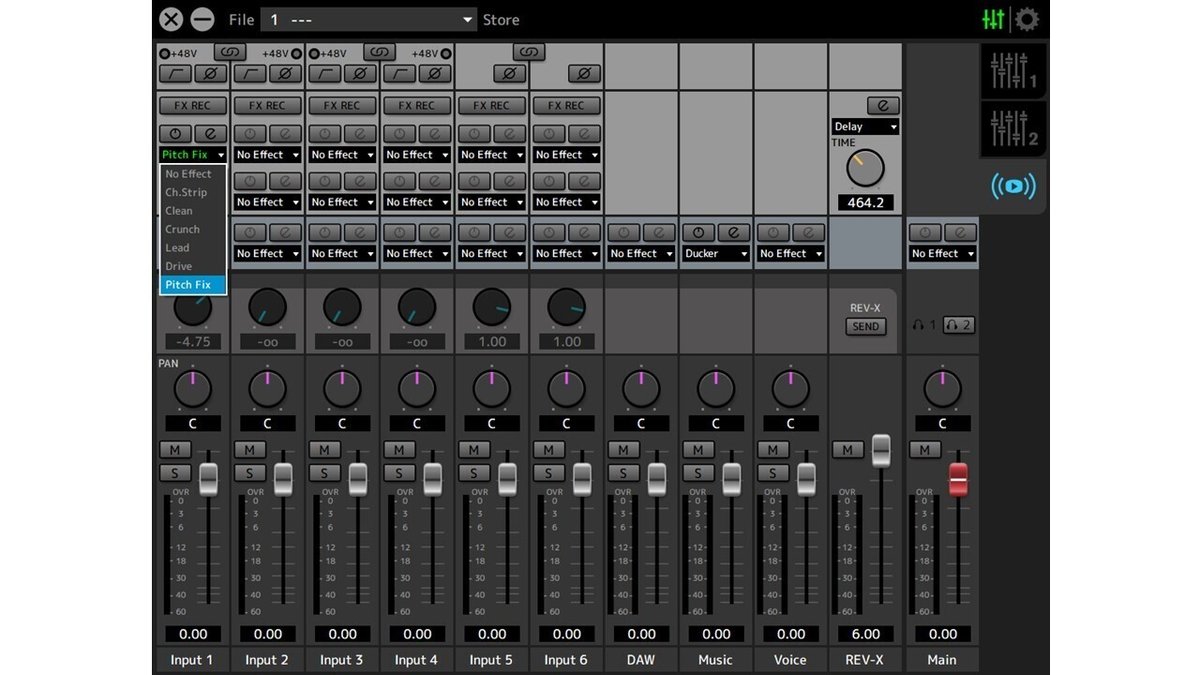Screen dimensions: 1200x675
Task: Choose No Effect from the open list
Action: click(193, 174)
